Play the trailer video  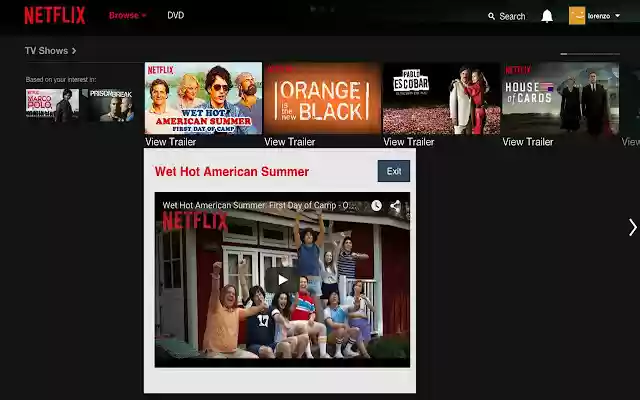pyautogui.click(x=282, y=280)
